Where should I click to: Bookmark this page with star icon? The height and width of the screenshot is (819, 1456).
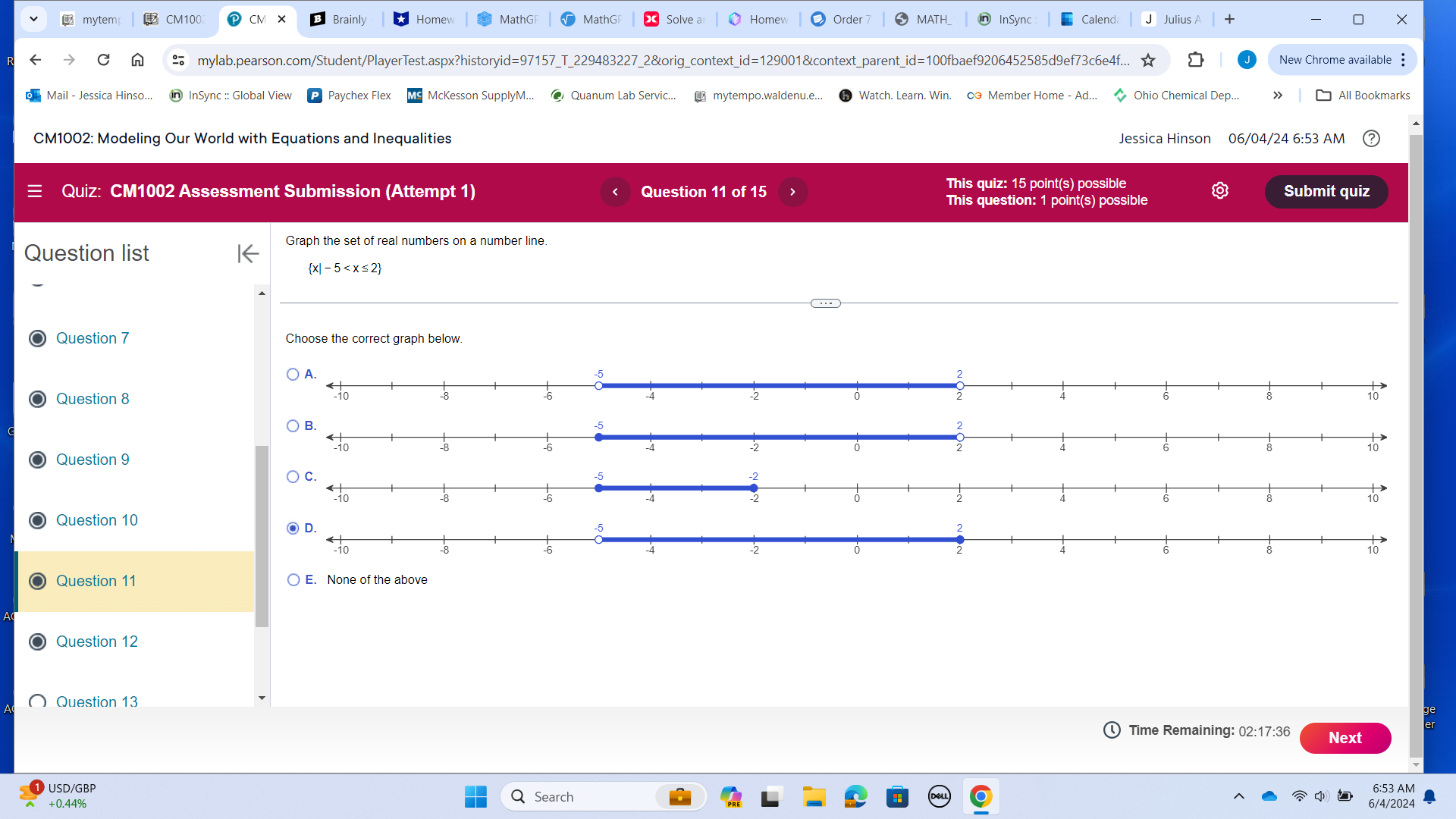1148,60
